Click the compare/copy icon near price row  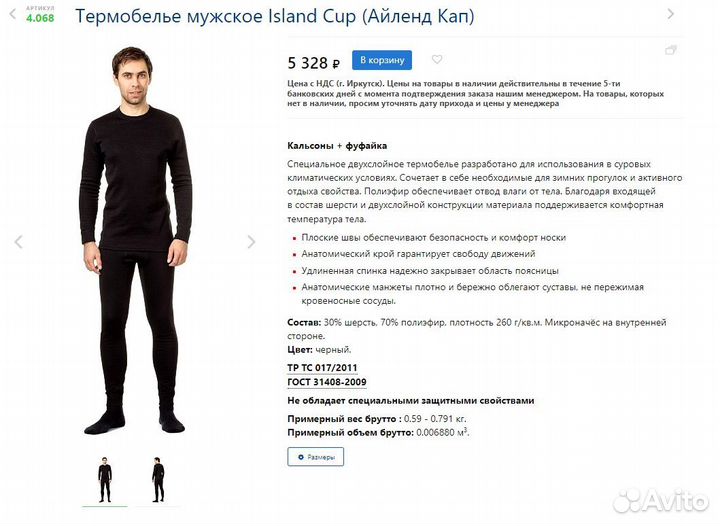[x=671, y=50]
